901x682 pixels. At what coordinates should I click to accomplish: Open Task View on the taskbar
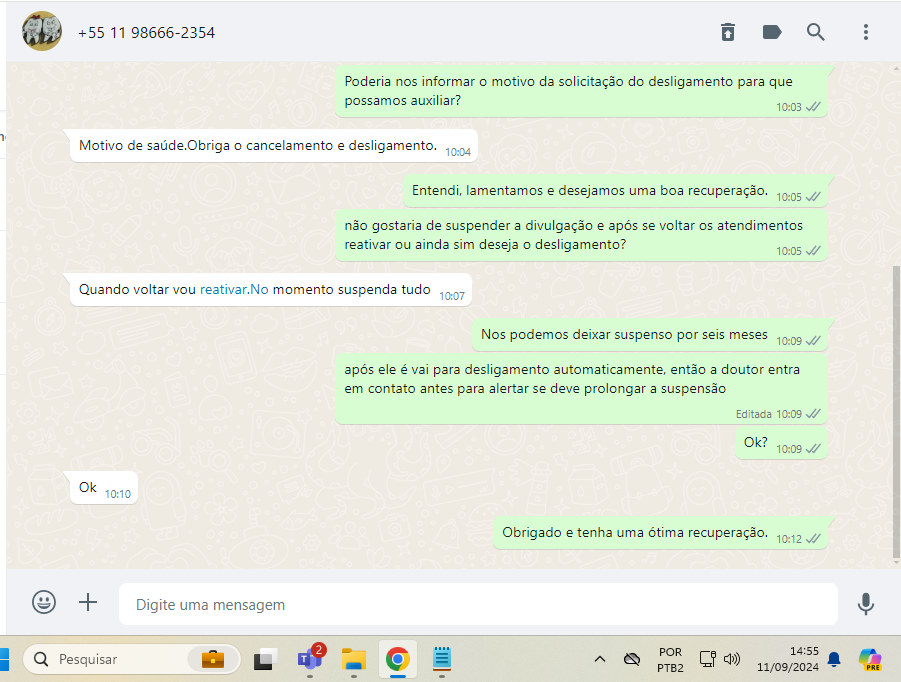point(265,659)
